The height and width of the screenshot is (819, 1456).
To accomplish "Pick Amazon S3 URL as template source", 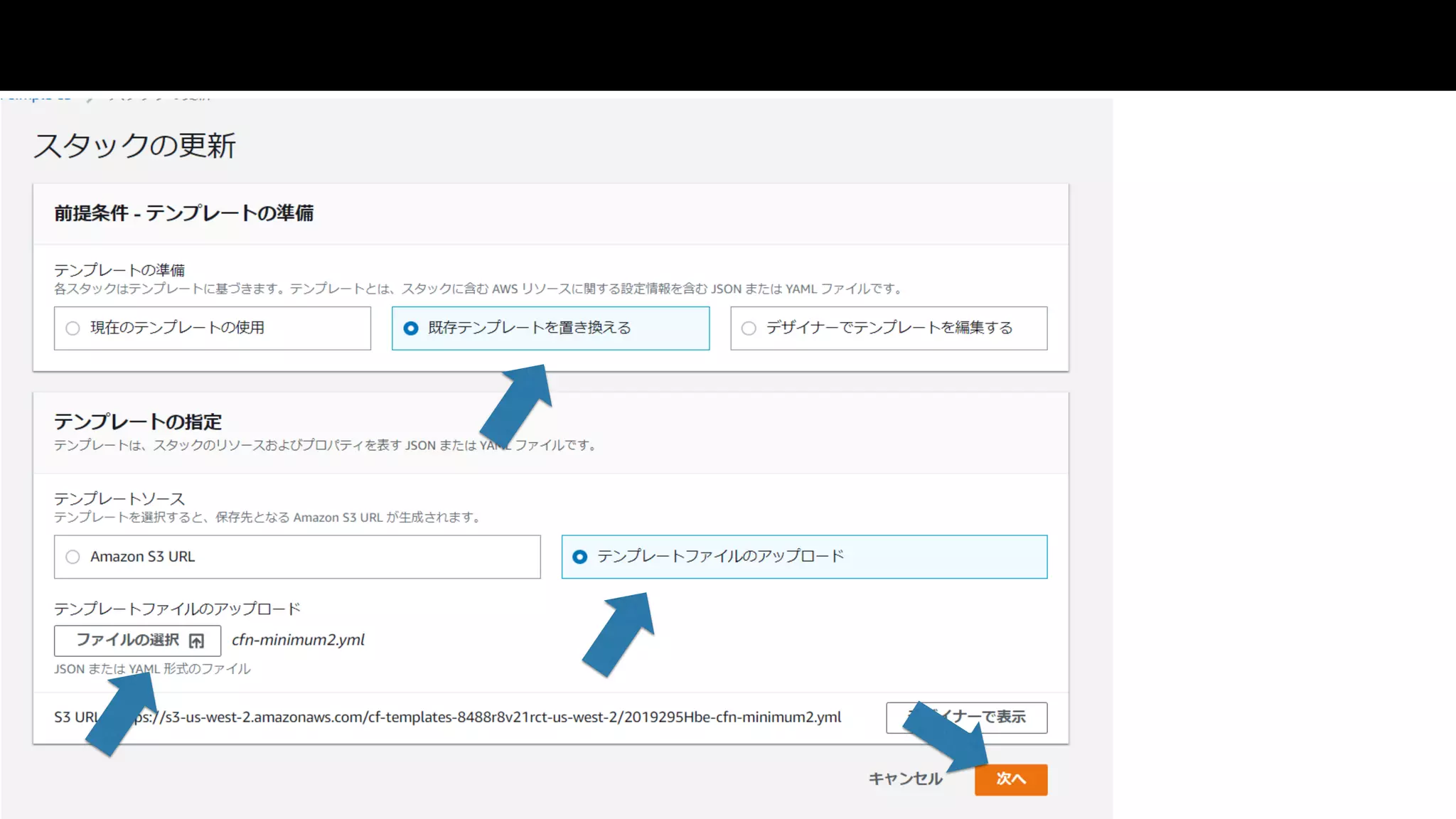I will click(x=73, y=557).
